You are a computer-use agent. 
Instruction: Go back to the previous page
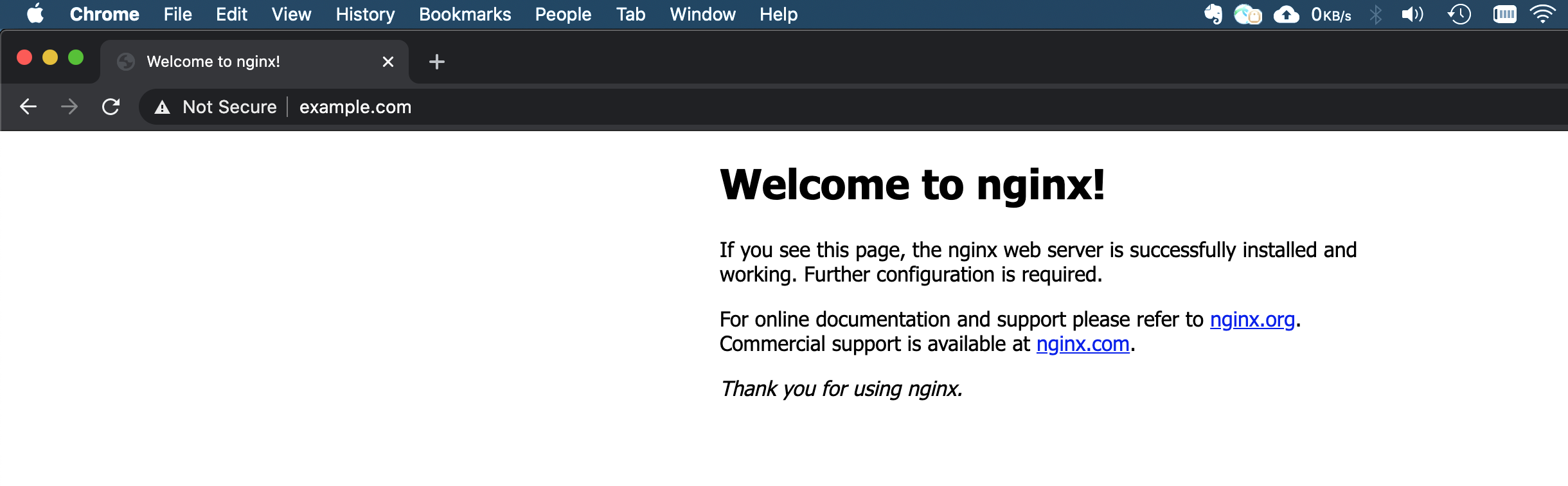tap(28, 107)
